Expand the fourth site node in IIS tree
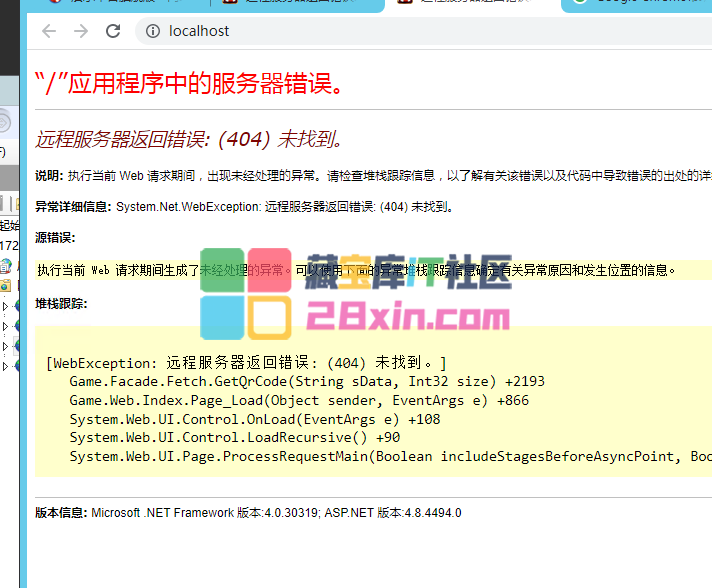 tap(5, 366)
